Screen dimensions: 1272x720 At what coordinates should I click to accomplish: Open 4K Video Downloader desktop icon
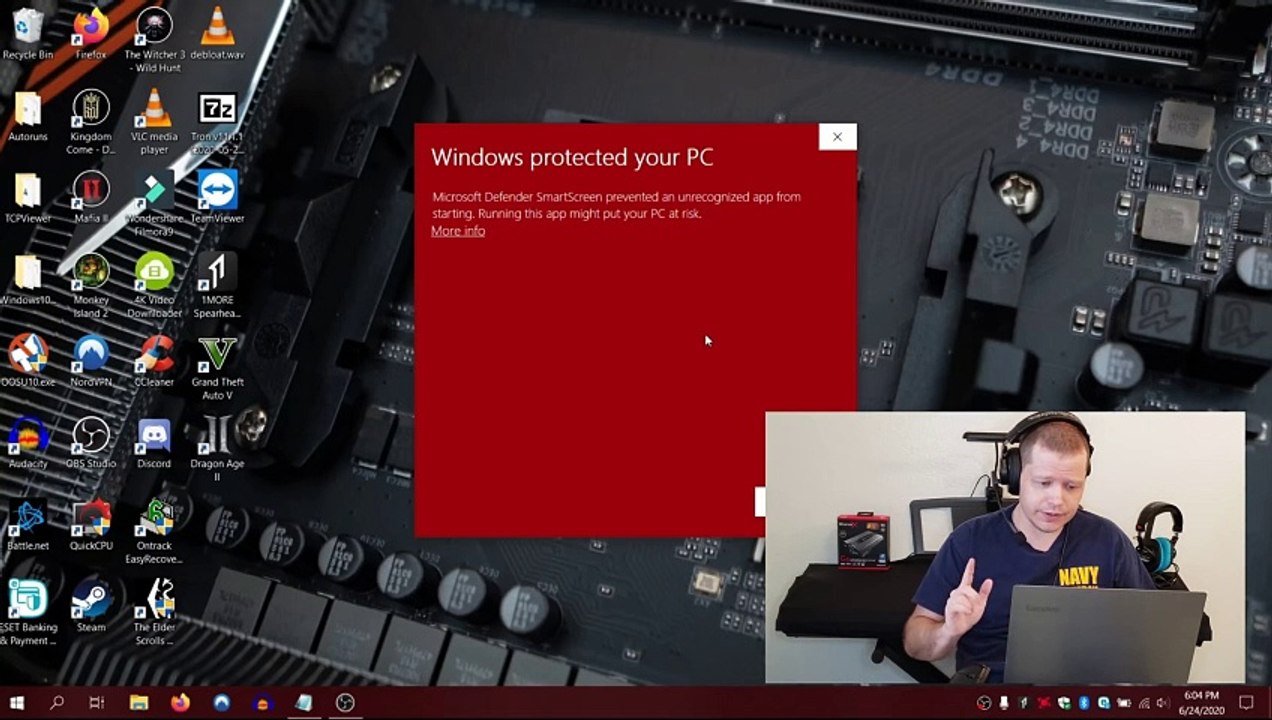(x=154, y=286)
